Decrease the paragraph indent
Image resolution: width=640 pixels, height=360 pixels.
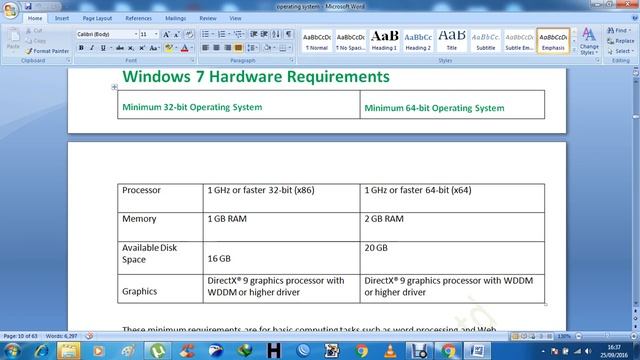point(253,34)
